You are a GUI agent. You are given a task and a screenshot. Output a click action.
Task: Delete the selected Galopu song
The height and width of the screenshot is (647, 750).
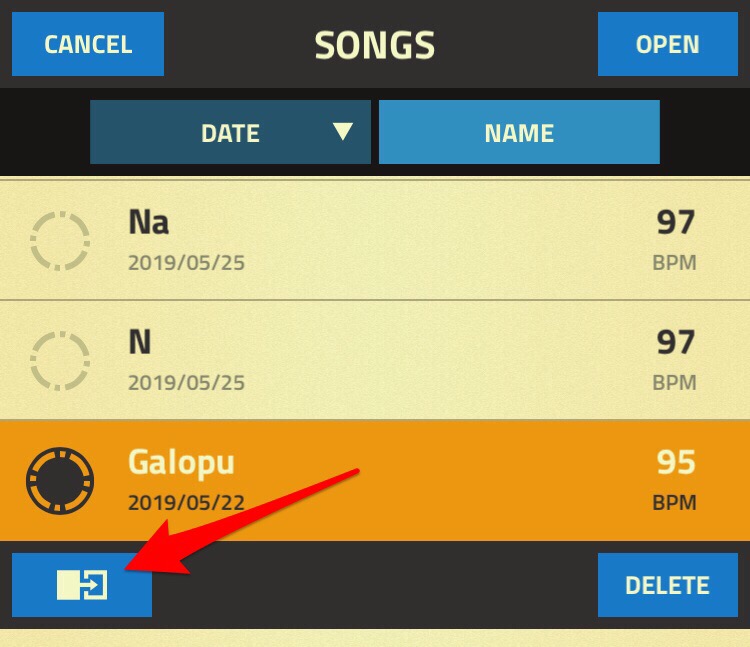[x=668, y=585]
